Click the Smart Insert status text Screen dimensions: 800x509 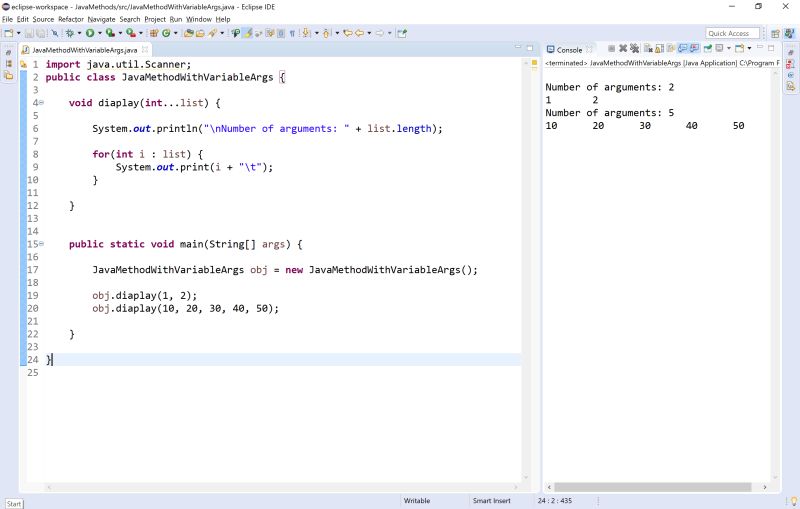[491, 501]
